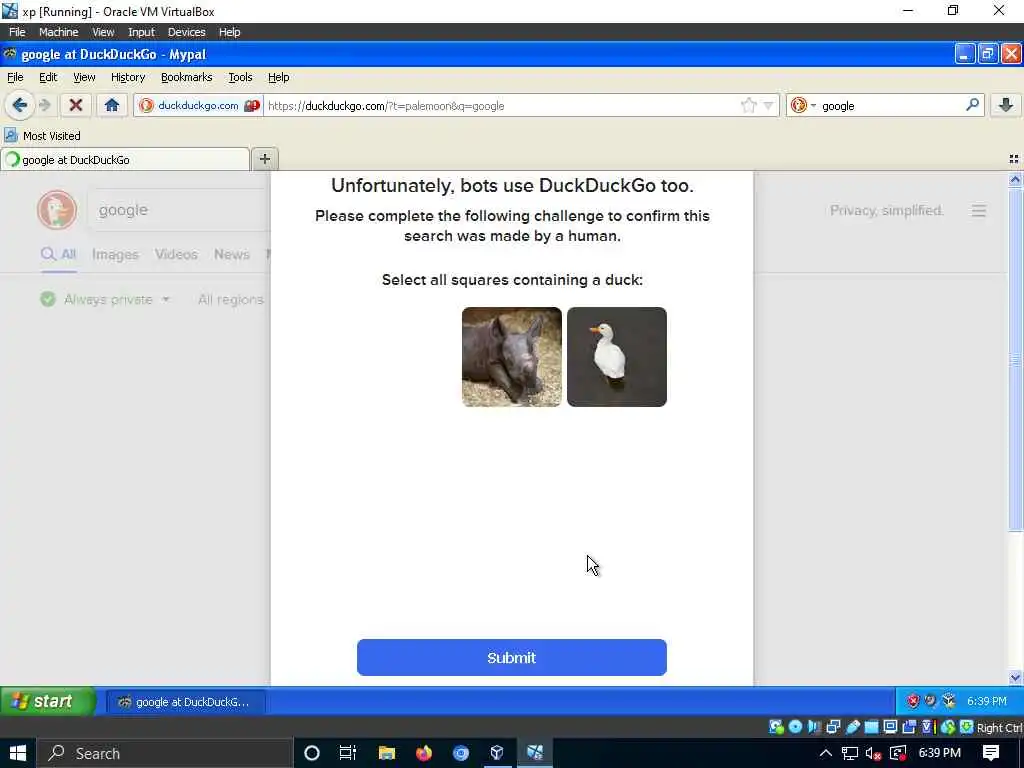Viewport: 1024px width, 768px height.
Task: Open the All regions dropdown
Action: click(231, 299)
